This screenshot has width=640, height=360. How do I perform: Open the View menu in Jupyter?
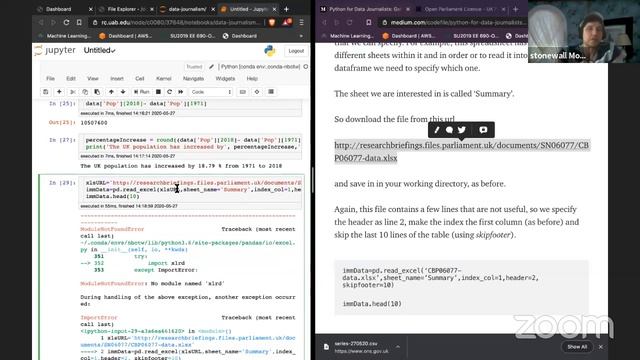[93, 78]
